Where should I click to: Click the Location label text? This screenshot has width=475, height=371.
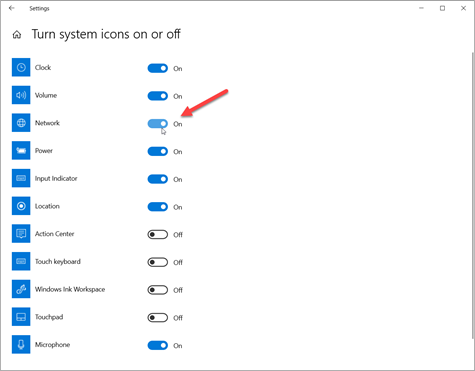pos(47,206)
